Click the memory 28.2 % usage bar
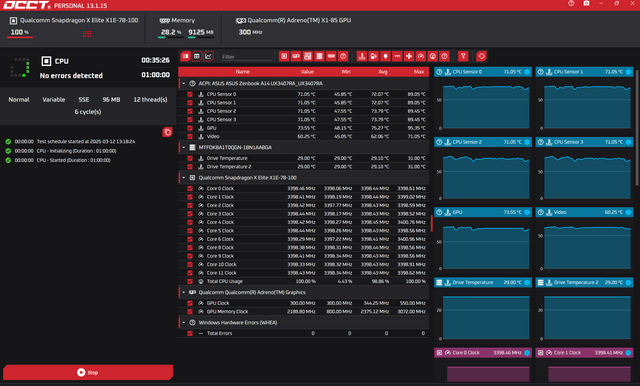The width and height of the screenshot is (640, 386). point(170,38)
